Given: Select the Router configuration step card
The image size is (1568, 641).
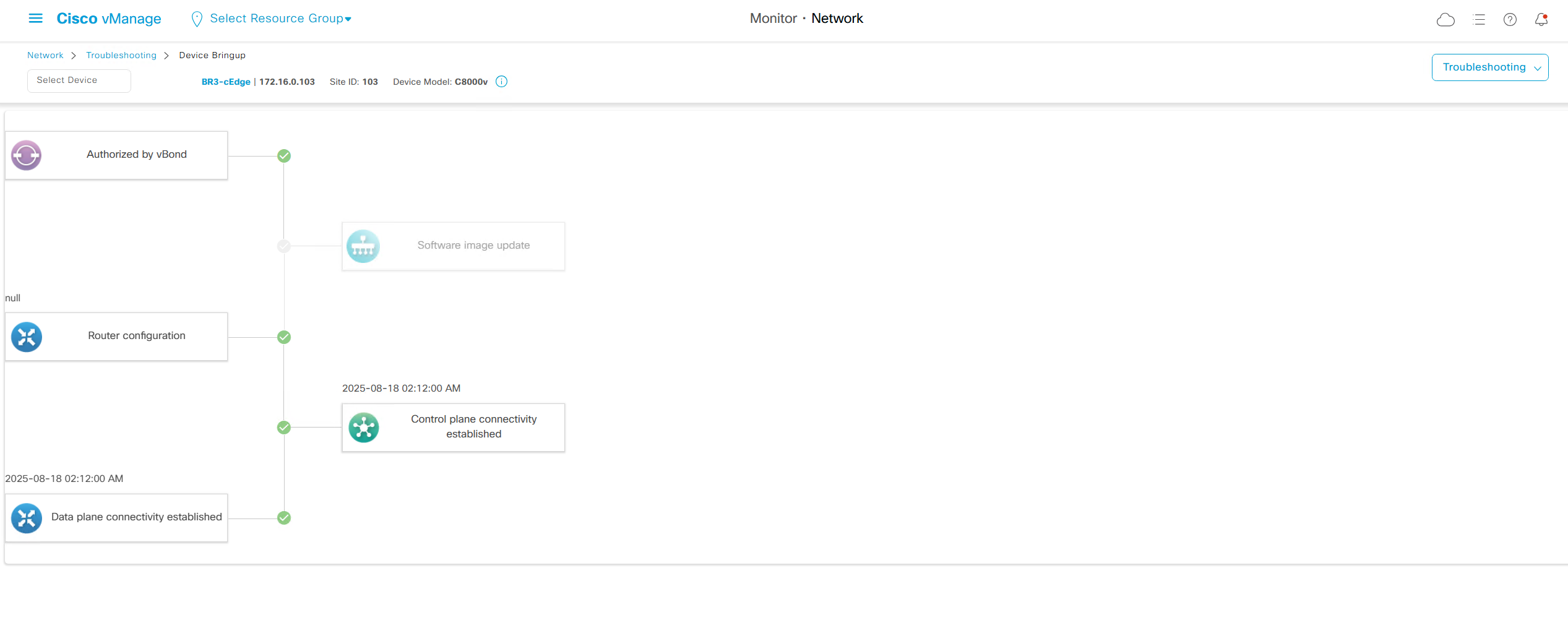Looking at the screenshot, I should tap(136, 336).
